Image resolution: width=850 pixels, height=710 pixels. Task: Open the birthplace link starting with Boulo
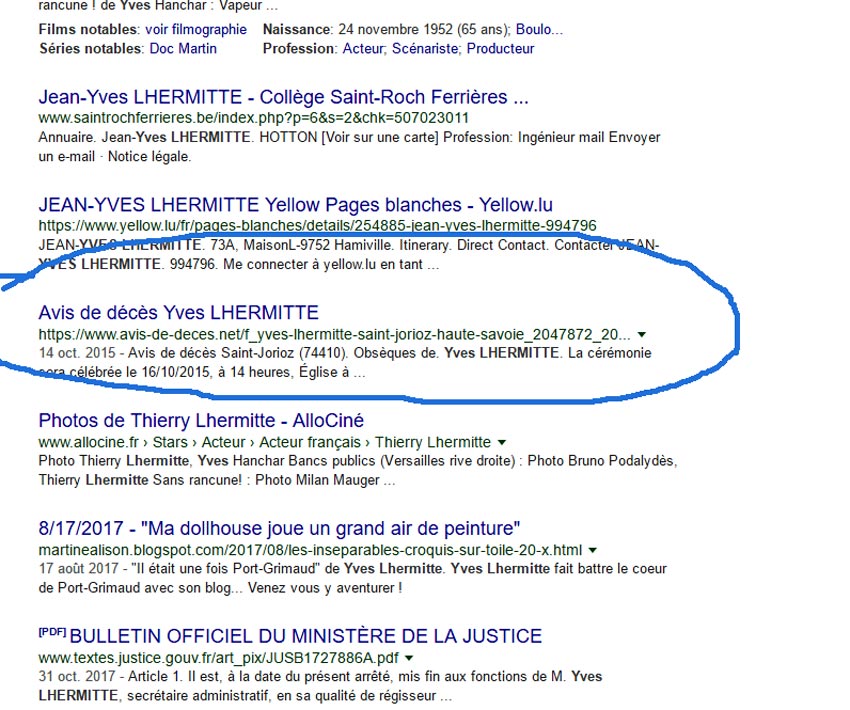click(539, 29)
